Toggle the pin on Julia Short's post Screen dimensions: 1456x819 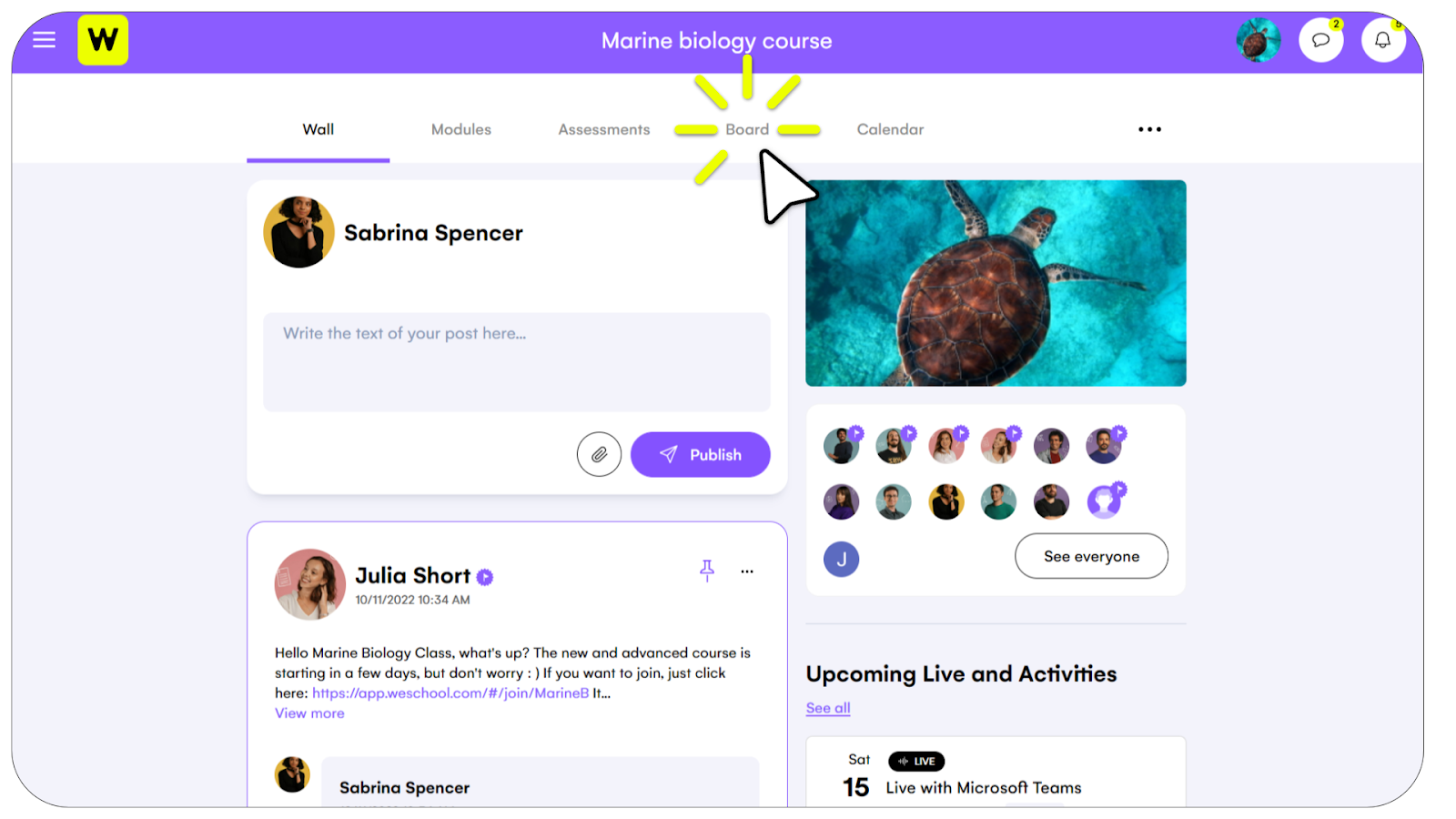707,571
